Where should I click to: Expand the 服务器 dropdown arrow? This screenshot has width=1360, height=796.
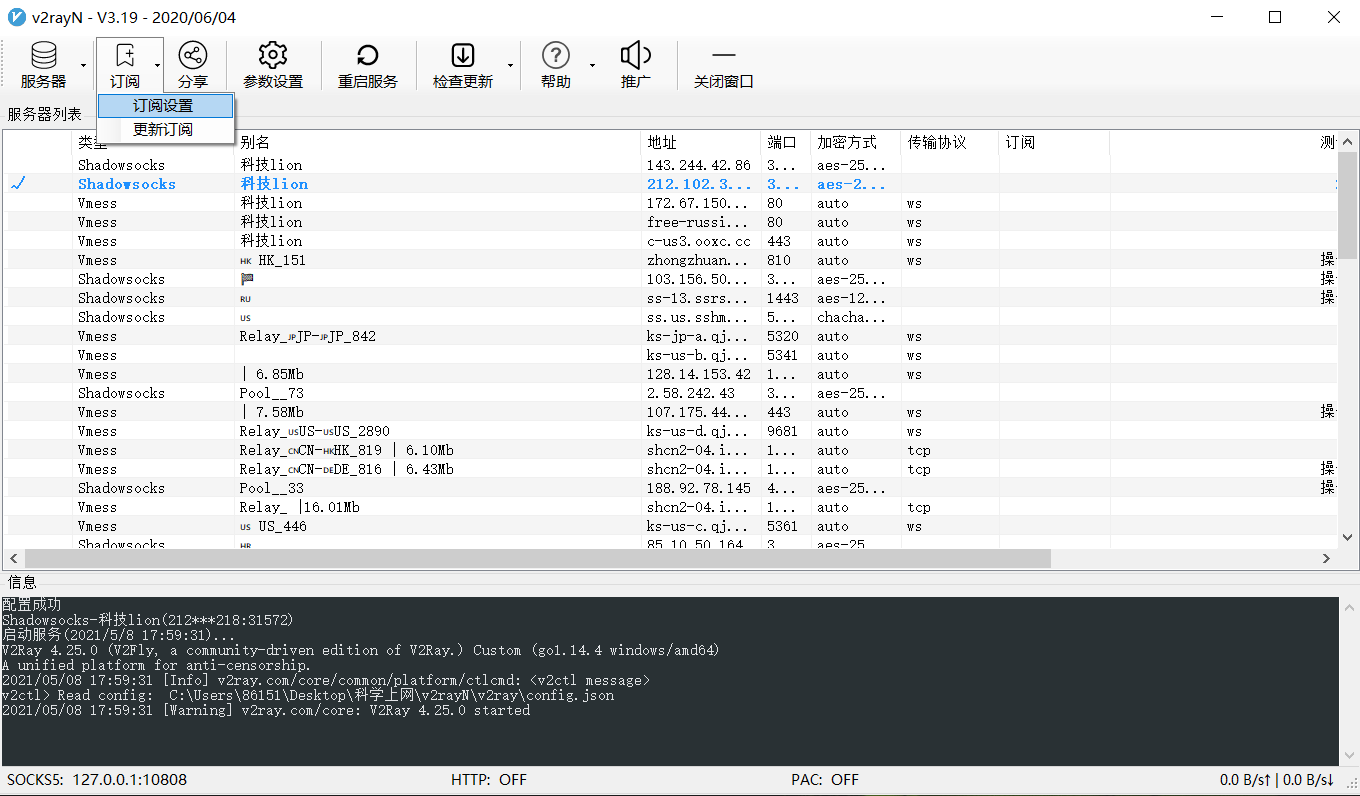84,65
